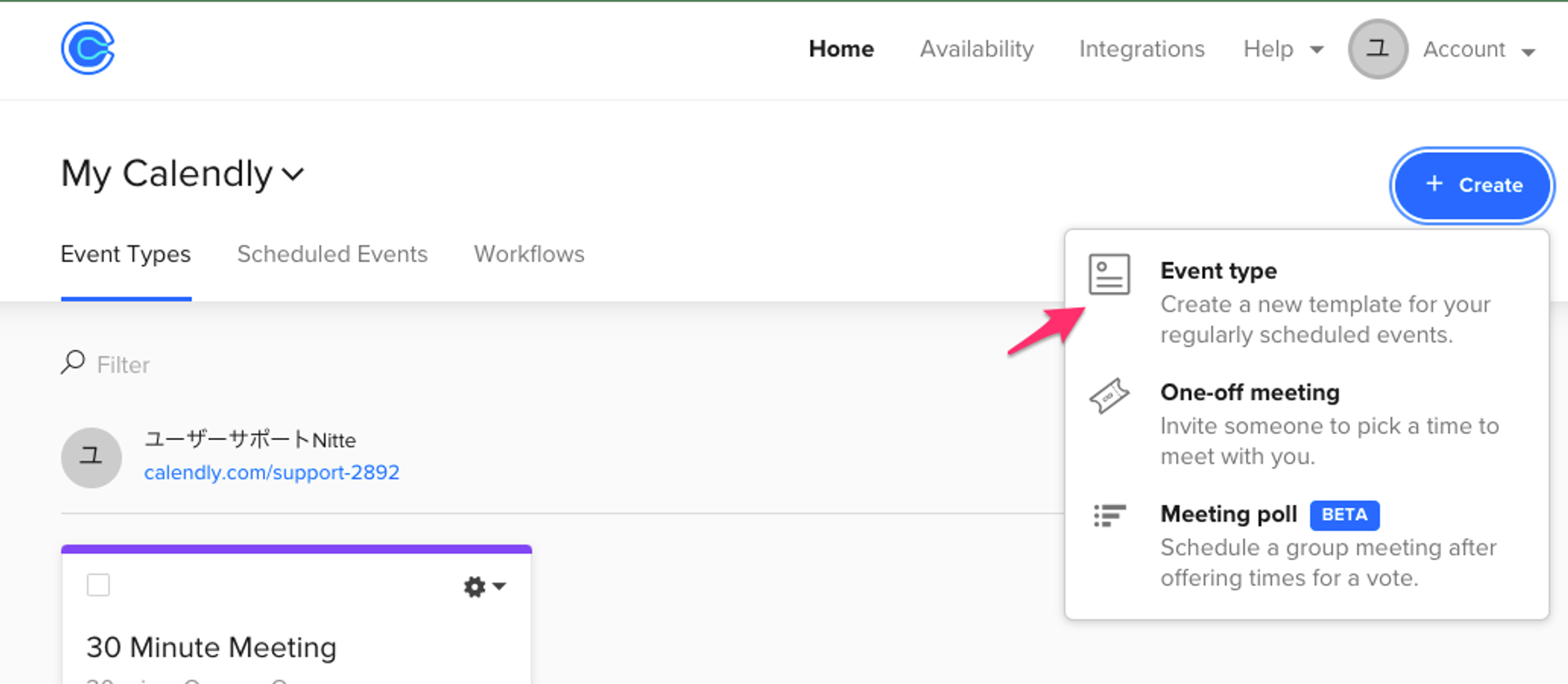
Task: Select the 30 Minute Meeting checkbox
Action: (x=98, y=585)
